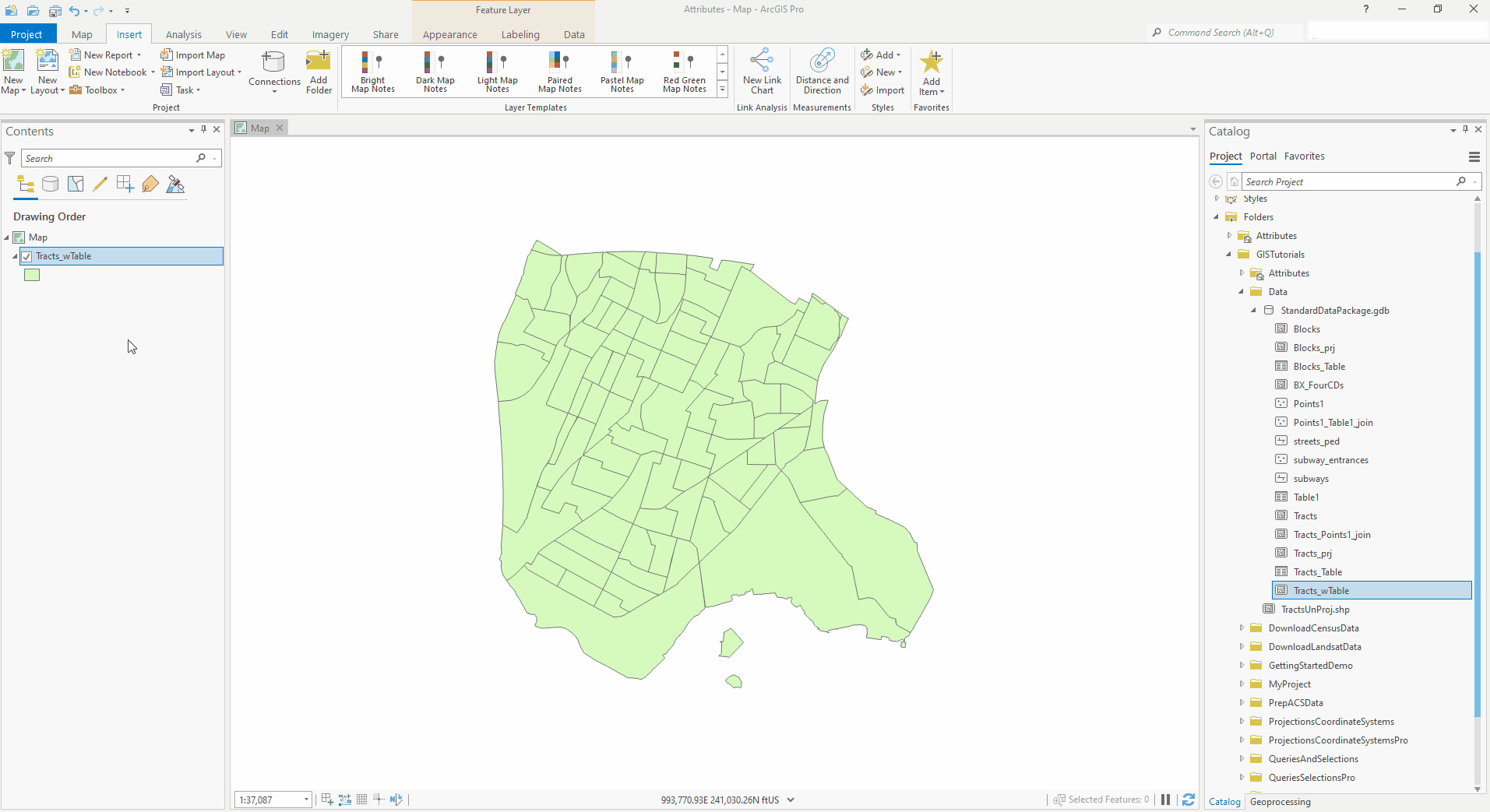This screenshot has width=1490, height=812.
Task: Toggle the filter icon in Contents pane
Action: (9, 158)
